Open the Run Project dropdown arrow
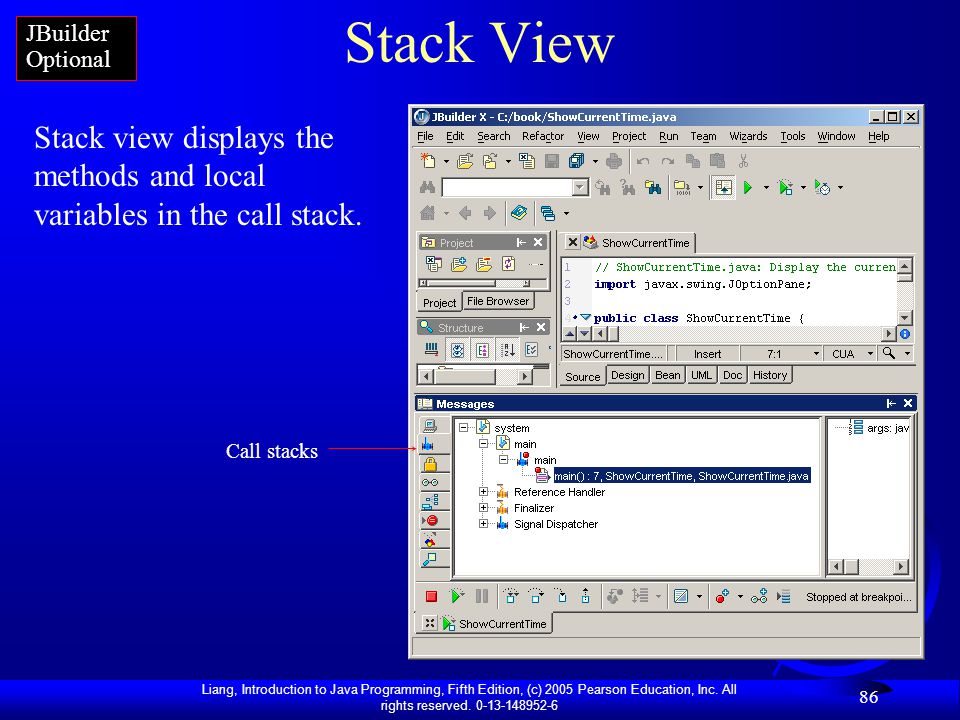Screen dimensions: 960x720 coord(766,187)
